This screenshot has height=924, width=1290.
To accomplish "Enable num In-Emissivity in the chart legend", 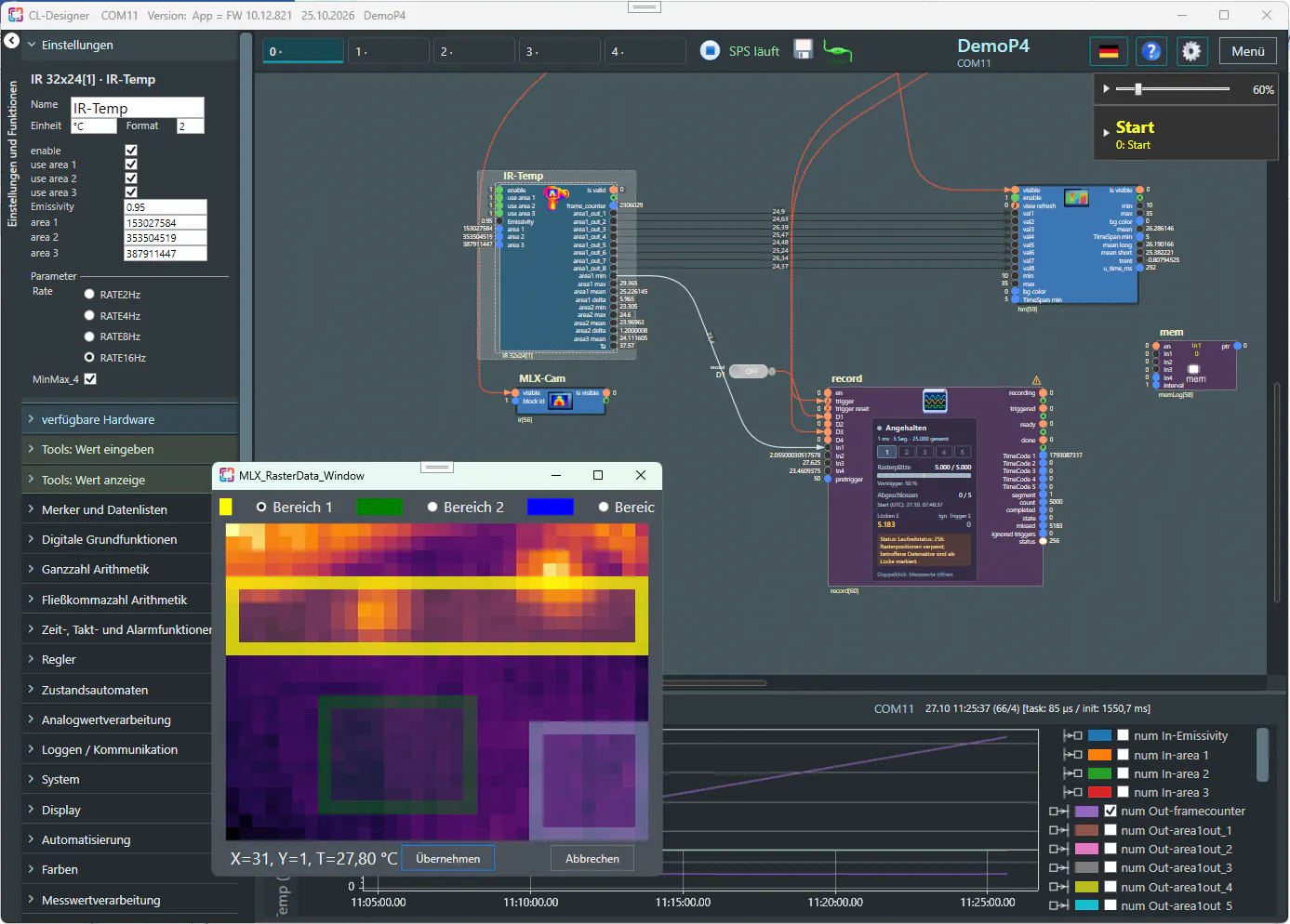I will 1124,735.
